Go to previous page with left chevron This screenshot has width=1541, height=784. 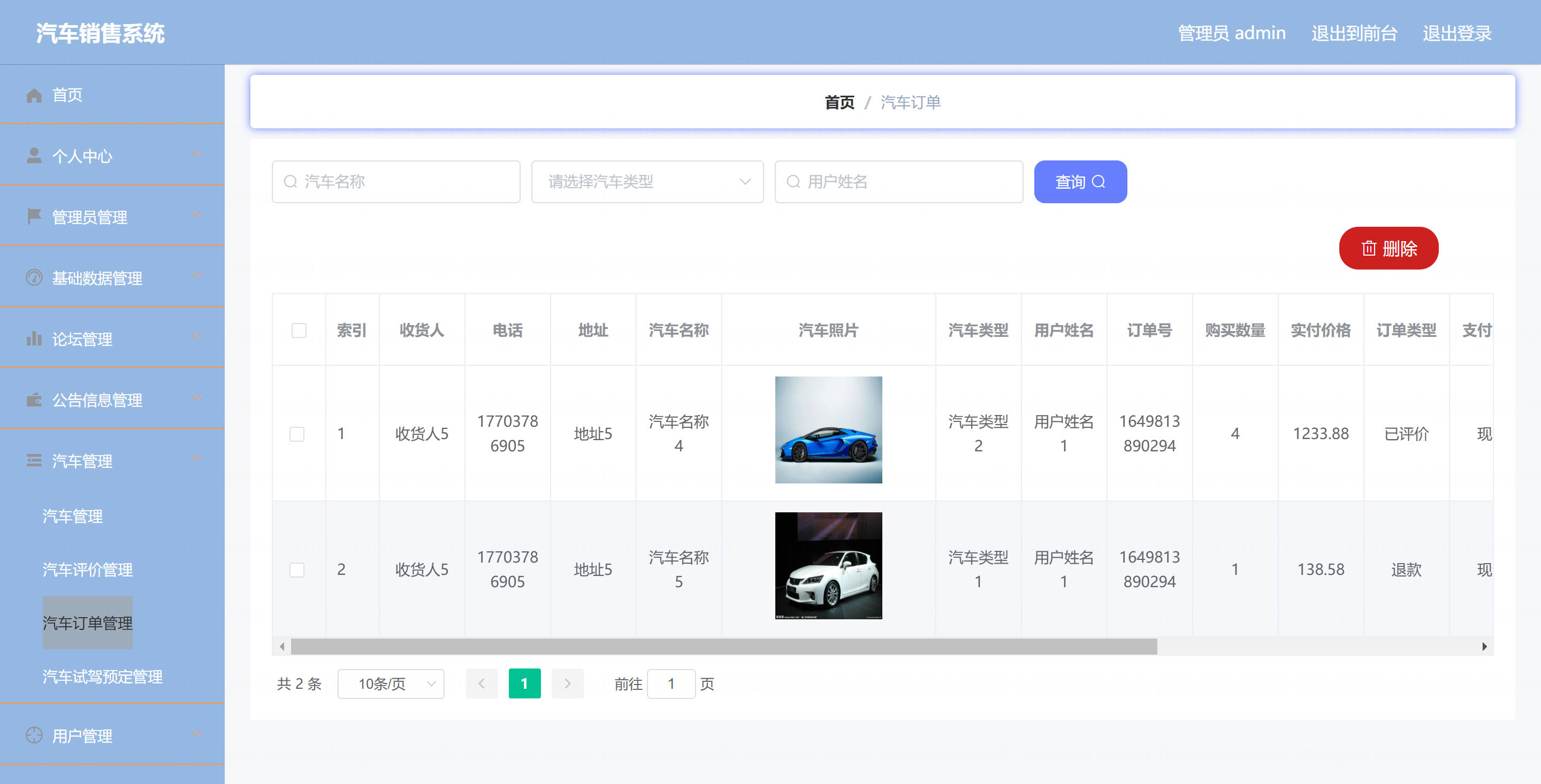pyautogui.click(x=482, y=683)
